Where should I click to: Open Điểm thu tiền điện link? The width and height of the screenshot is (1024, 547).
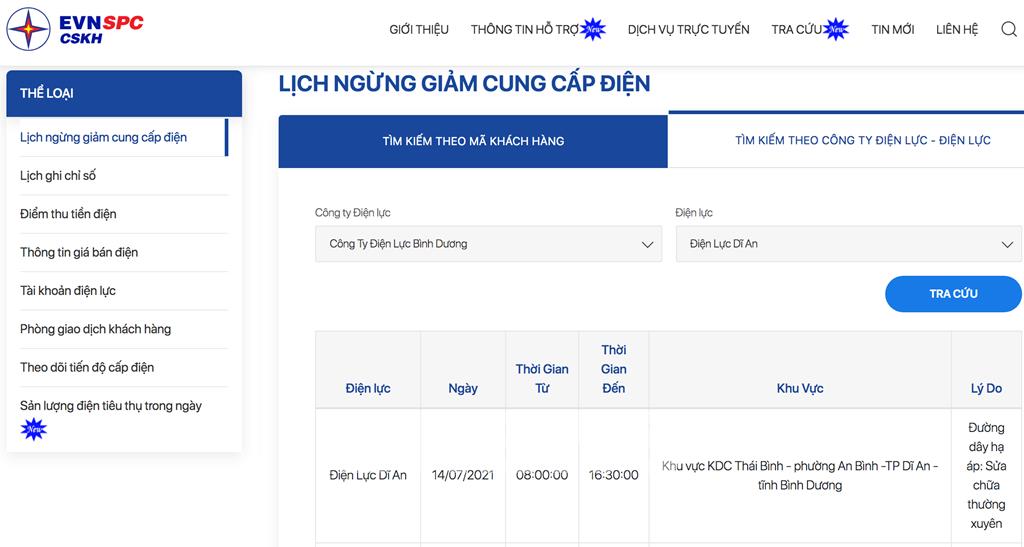(68, 214)
